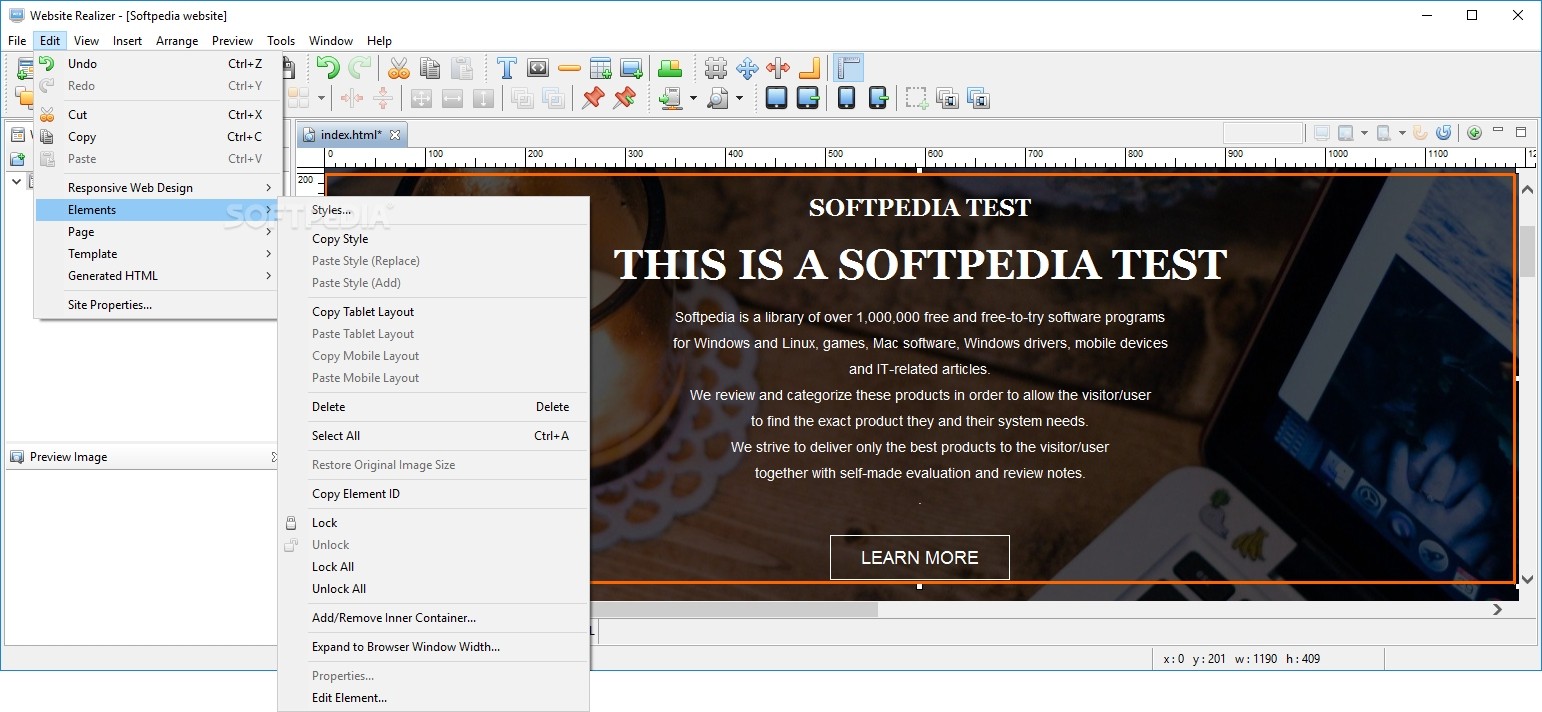Click the page preview magnifier icon
This screenshot has width=1542, height=712.
[x=717, y=98]
